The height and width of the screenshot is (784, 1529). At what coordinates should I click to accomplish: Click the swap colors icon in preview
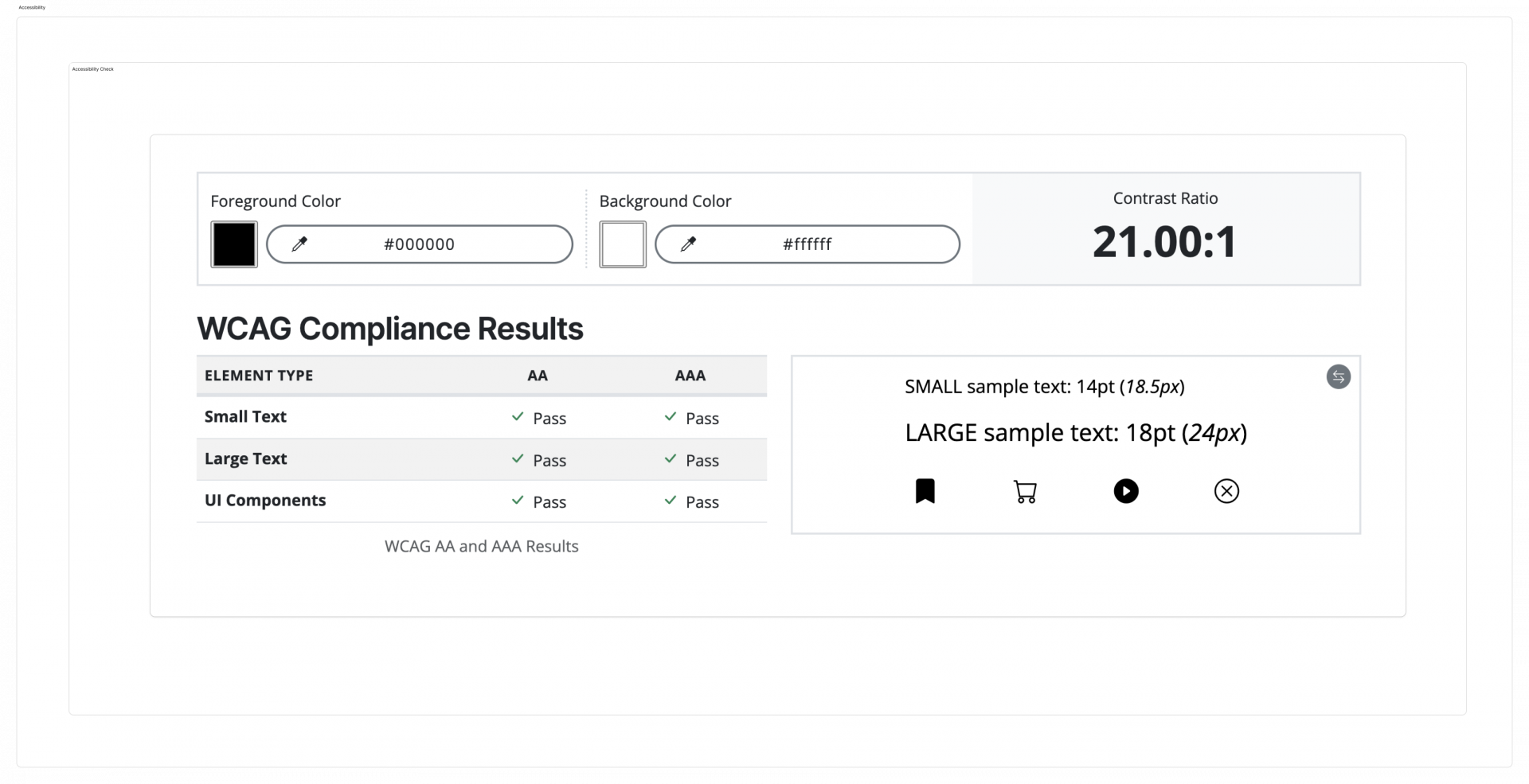tap(1338, 376)
